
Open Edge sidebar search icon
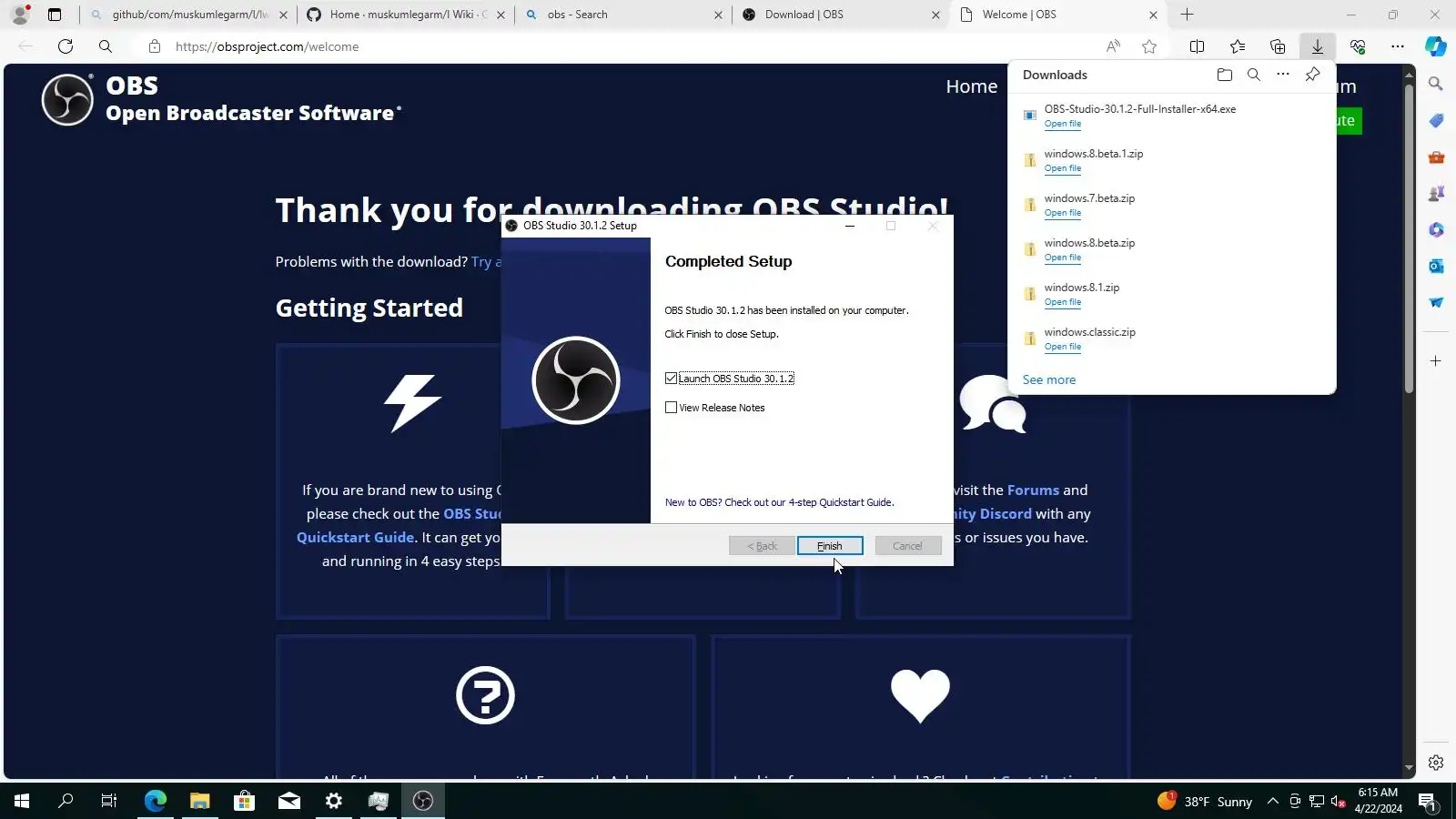[x=1436, y=84]
